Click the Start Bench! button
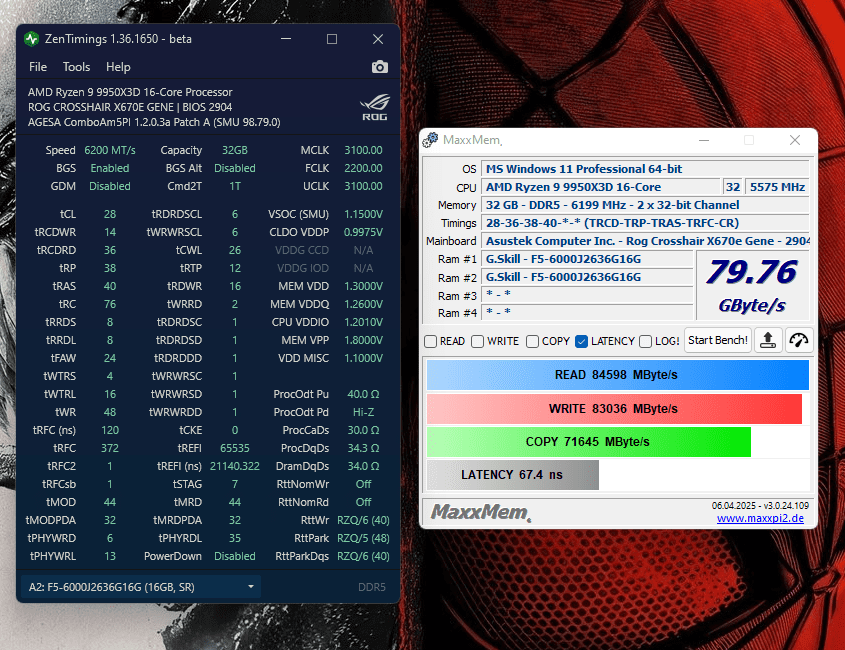845x650 pixels. pos(718,340)
